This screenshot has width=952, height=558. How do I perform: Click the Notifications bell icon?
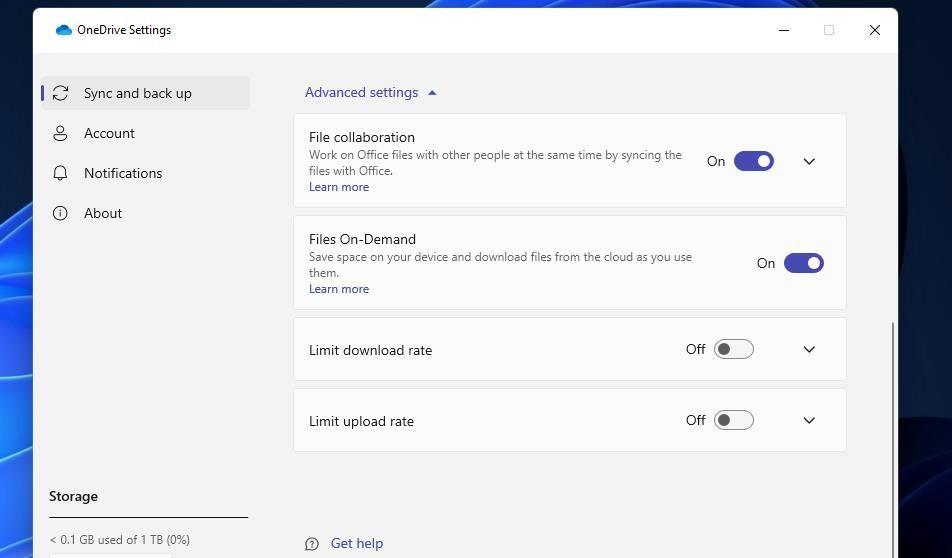(60, 173)
